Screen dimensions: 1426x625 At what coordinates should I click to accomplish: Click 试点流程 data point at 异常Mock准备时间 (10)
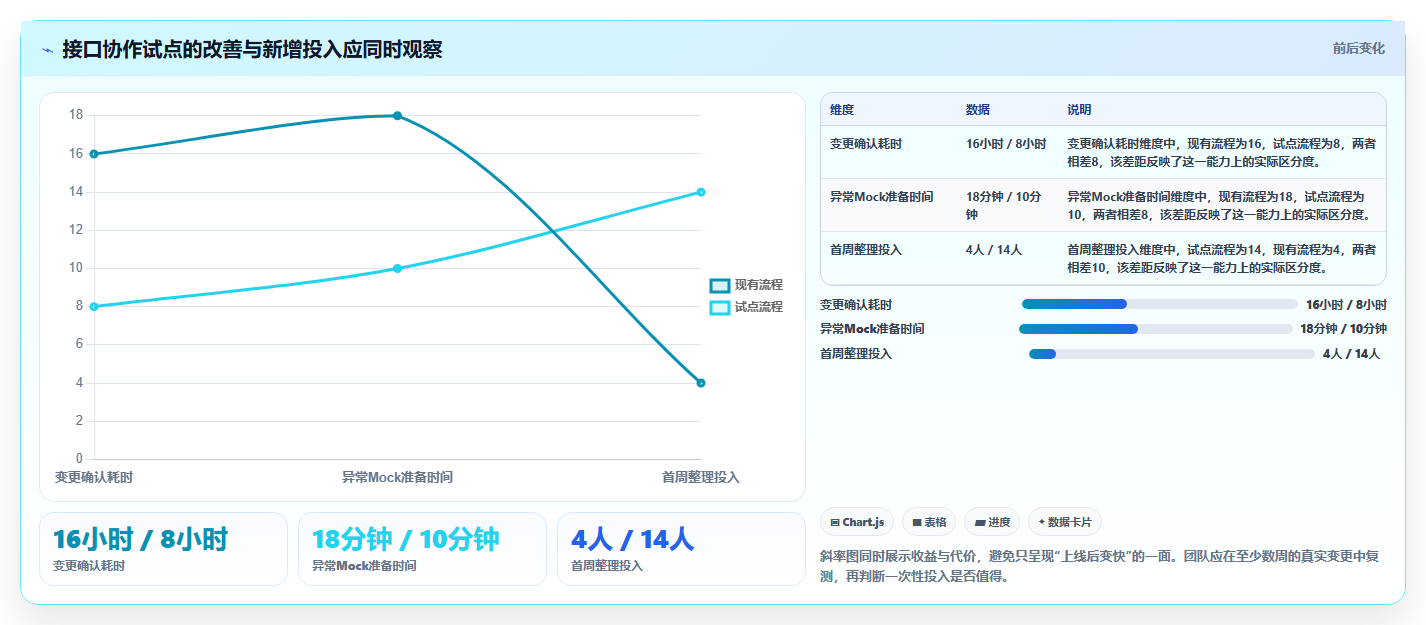tap(397, 268)
